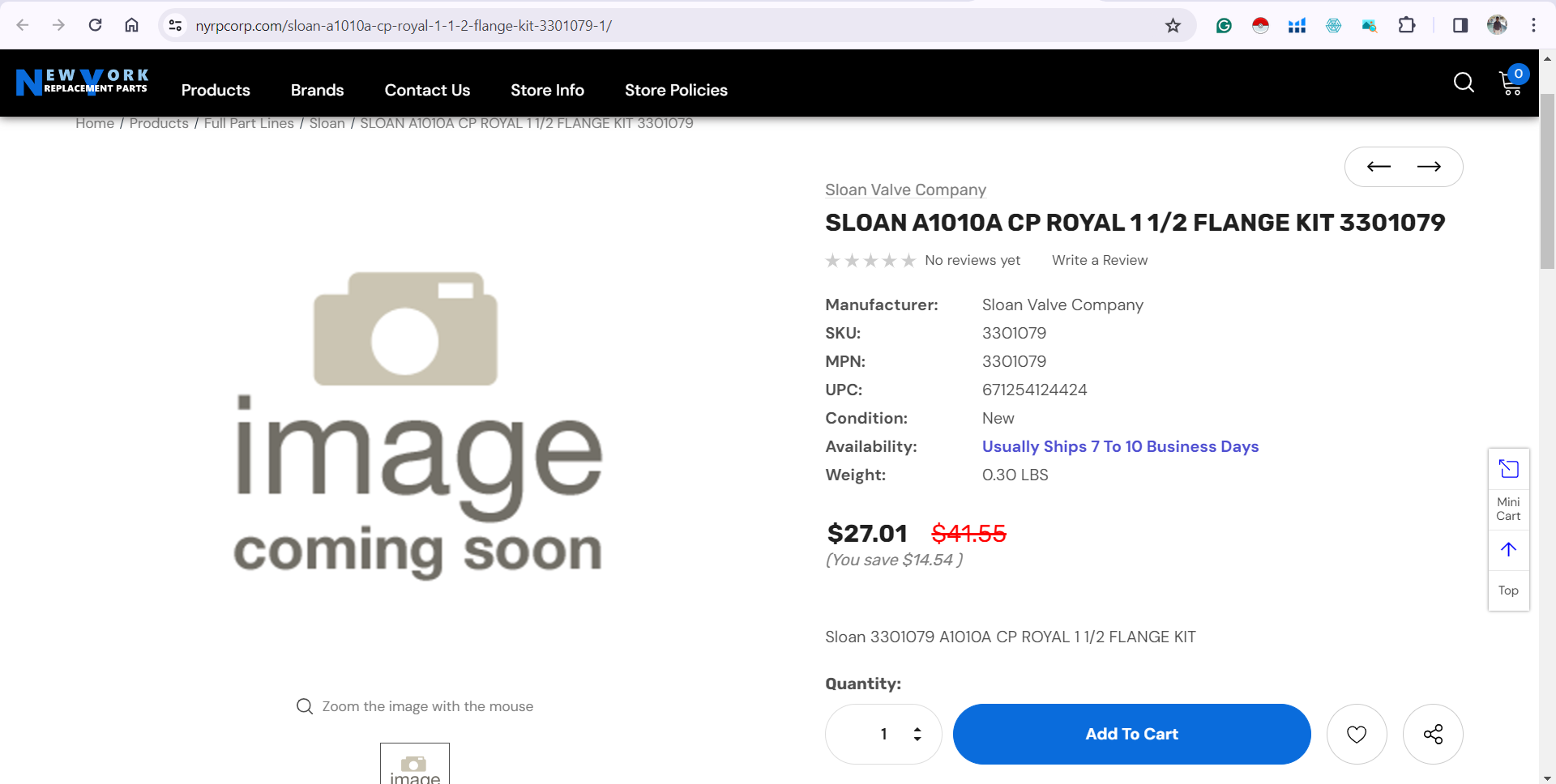The width and height of the screenshot is (1556, 784).
Task: Select the product image thumbnail
Action: 415,763
